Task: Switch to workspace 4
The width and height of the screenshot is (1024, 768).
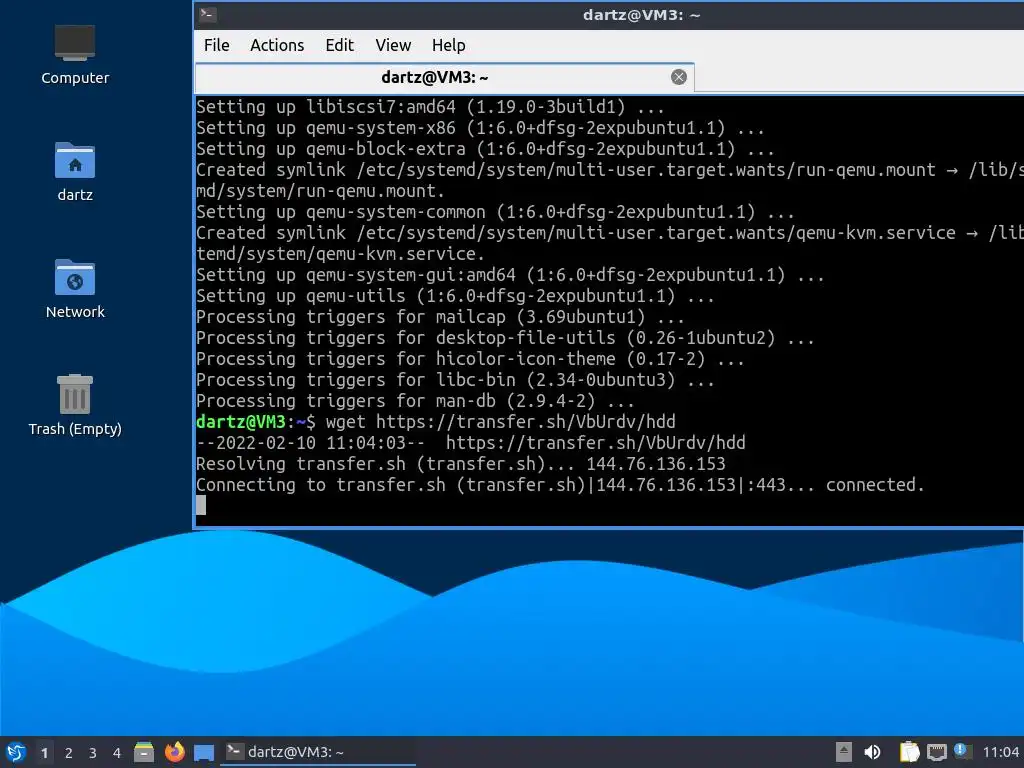Action: coord(117,753)
